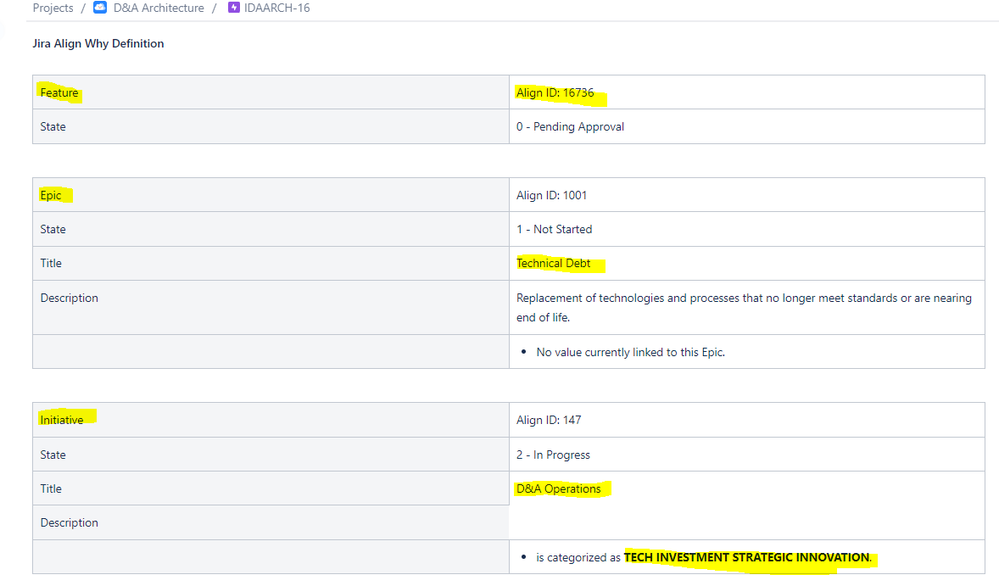Open the Projects breadcrumb link
Image resolution: width=999 pixels, height=586 pixels.
tap(52, 8)
